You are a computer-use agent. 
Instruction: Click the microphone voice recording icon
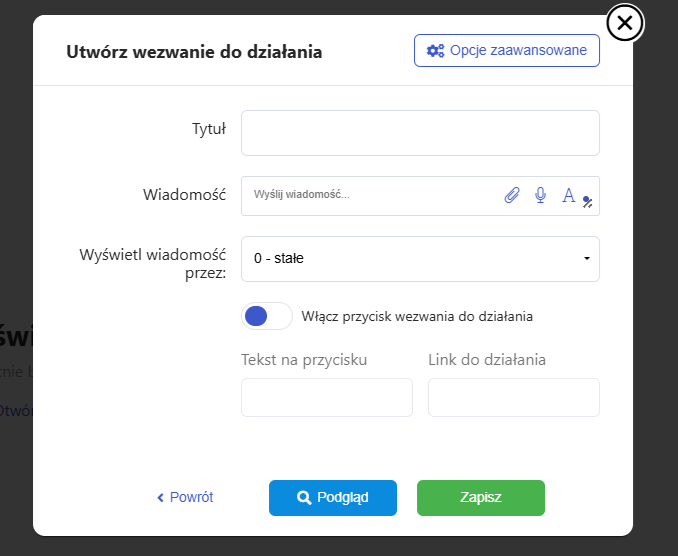pyautogui.click(x=540, y=195)
